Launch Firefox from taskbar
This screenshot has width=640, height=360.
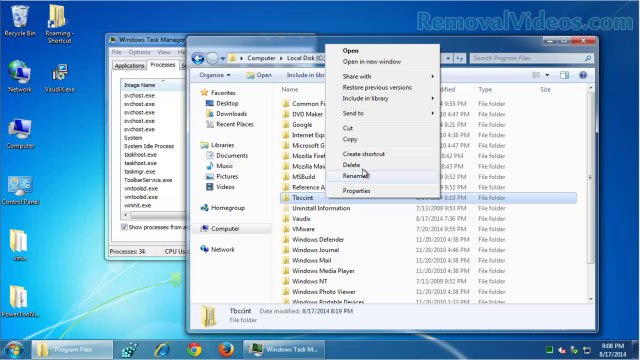click(226, 350)
